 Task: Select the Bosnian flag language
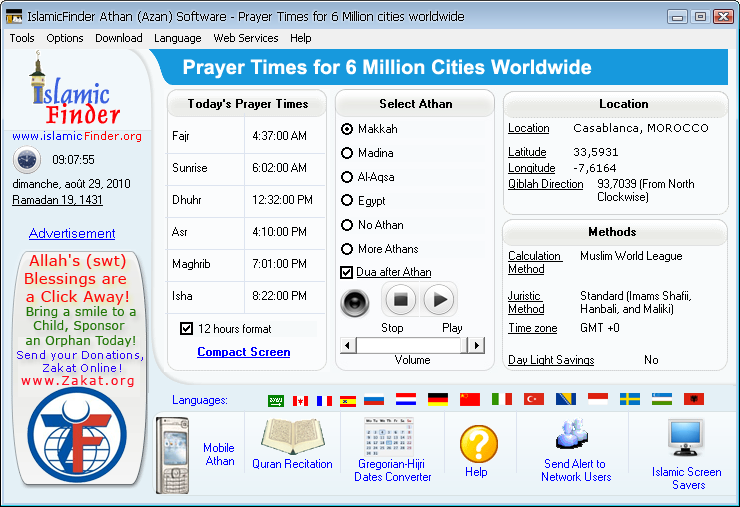(566, 399)
